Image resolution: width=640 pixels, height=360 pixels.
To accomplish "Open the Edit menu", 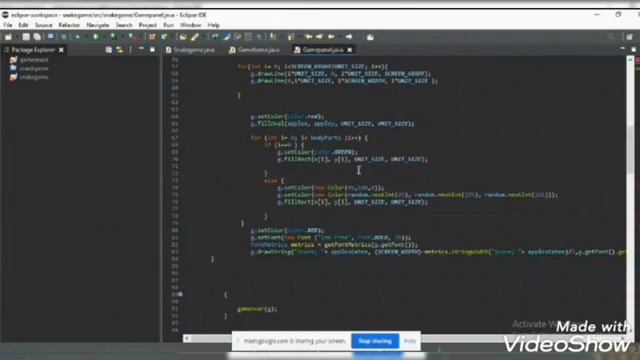I will tap(23, 25).
